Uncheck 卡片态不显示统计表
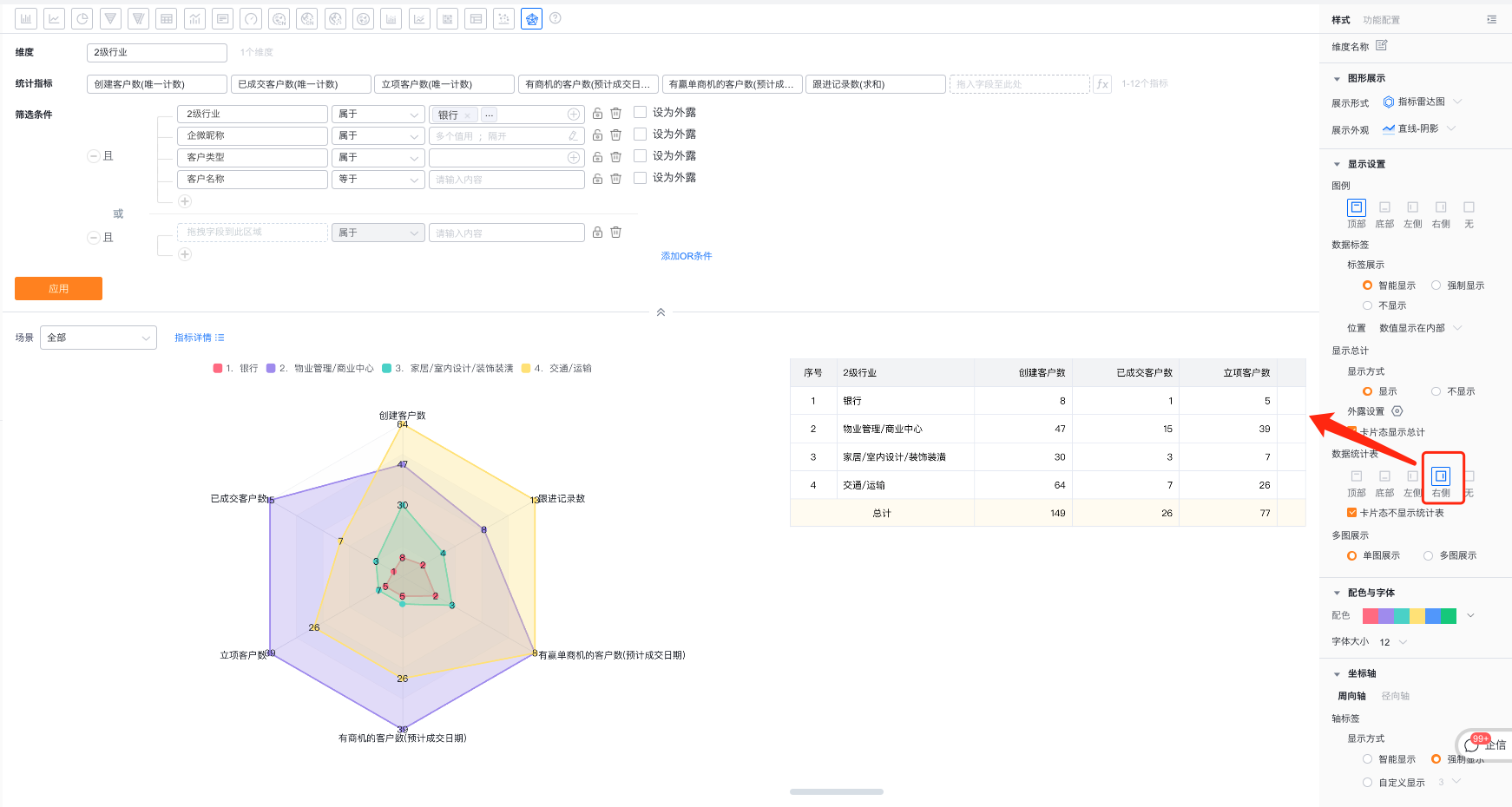The height and width of the screenshot is (807, 1512). tap(1351, 513)
